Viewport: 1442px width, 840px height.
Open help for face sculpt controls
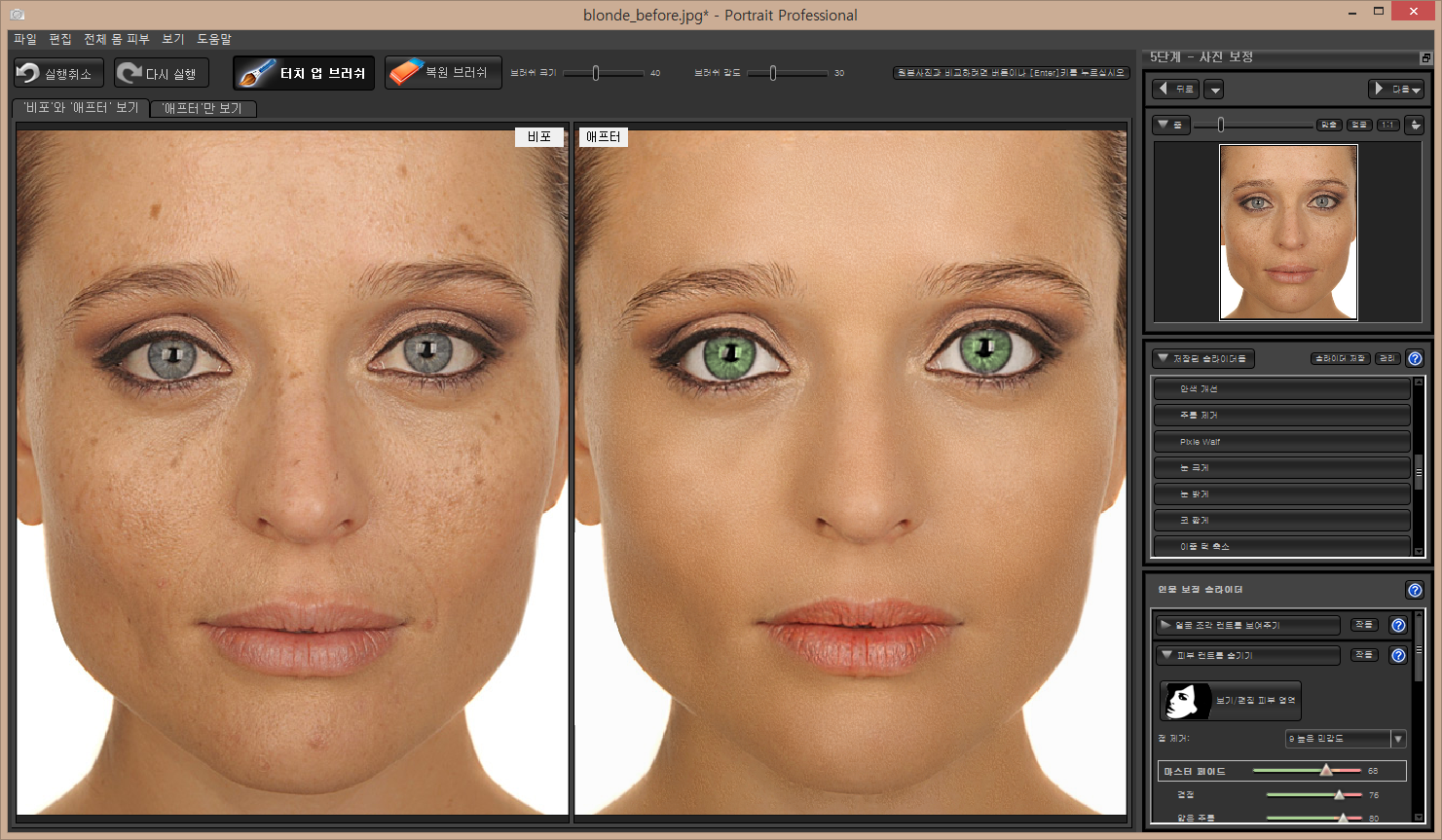(1399, 625)
